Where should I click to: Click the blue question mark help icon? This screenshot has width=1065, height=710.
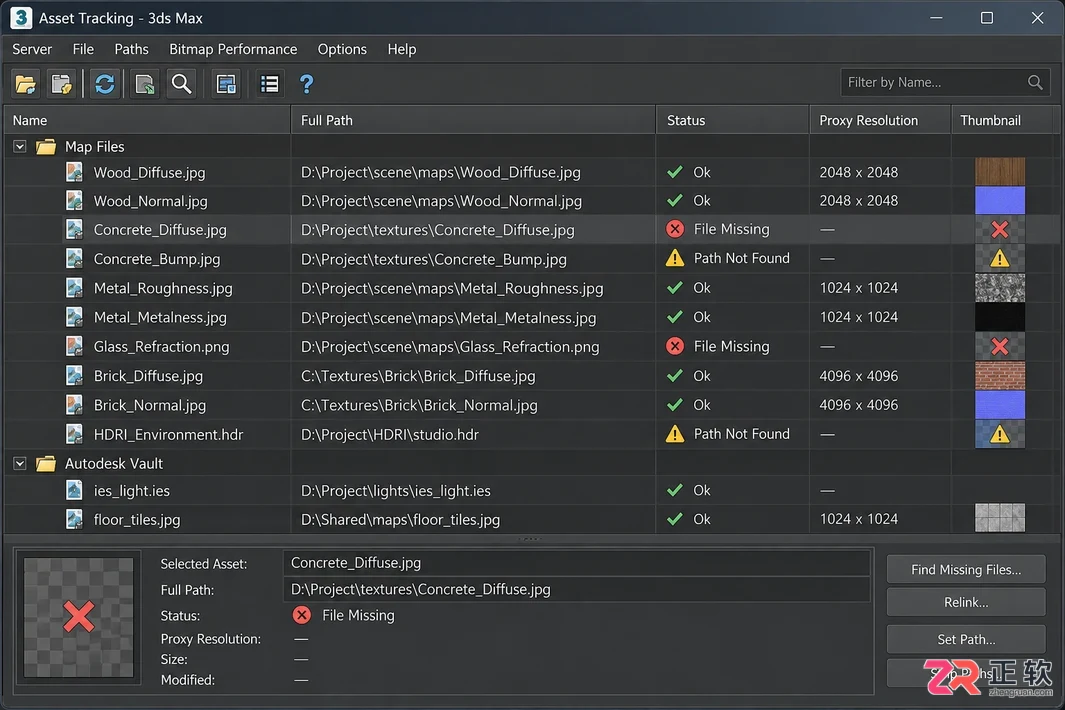point(306,84)
